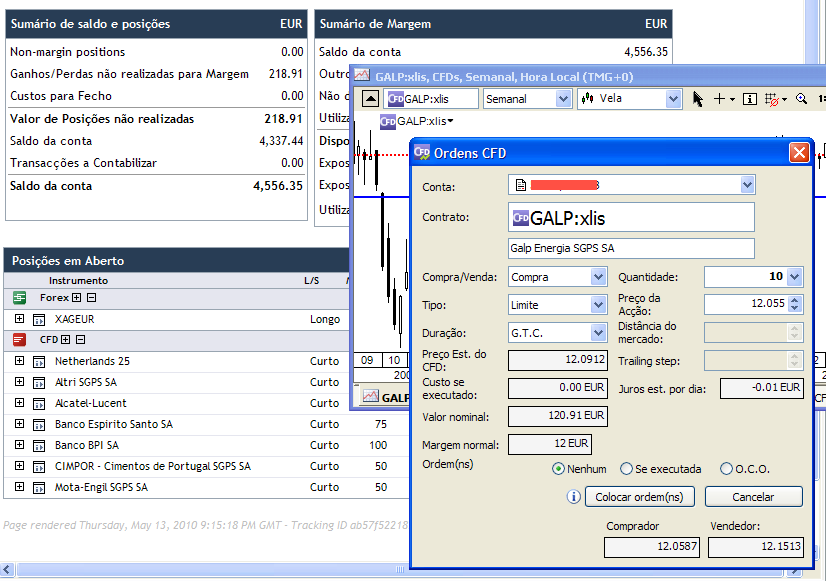
Task: Select the arrow pointer tool in chart toolbar
Action: coord(697,99)
